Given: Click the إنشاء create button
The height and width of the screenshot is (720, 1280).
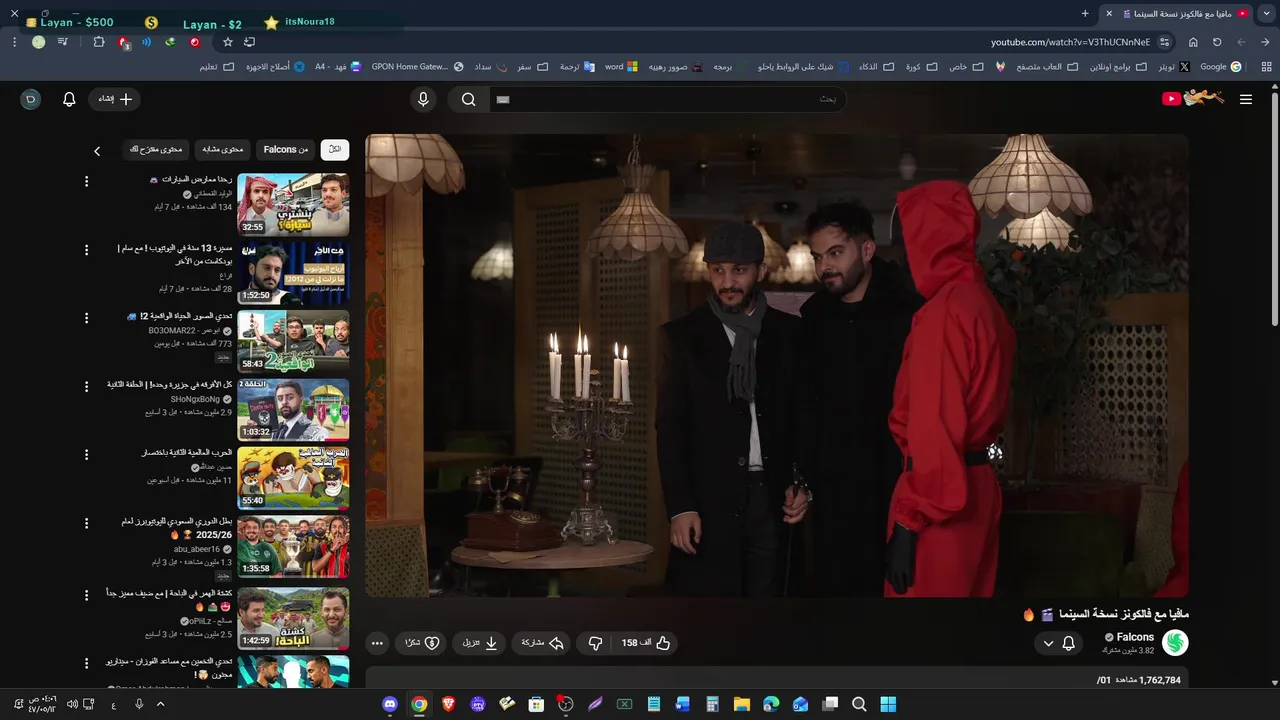Looking at the screenshot, I should tap(115, 99).
